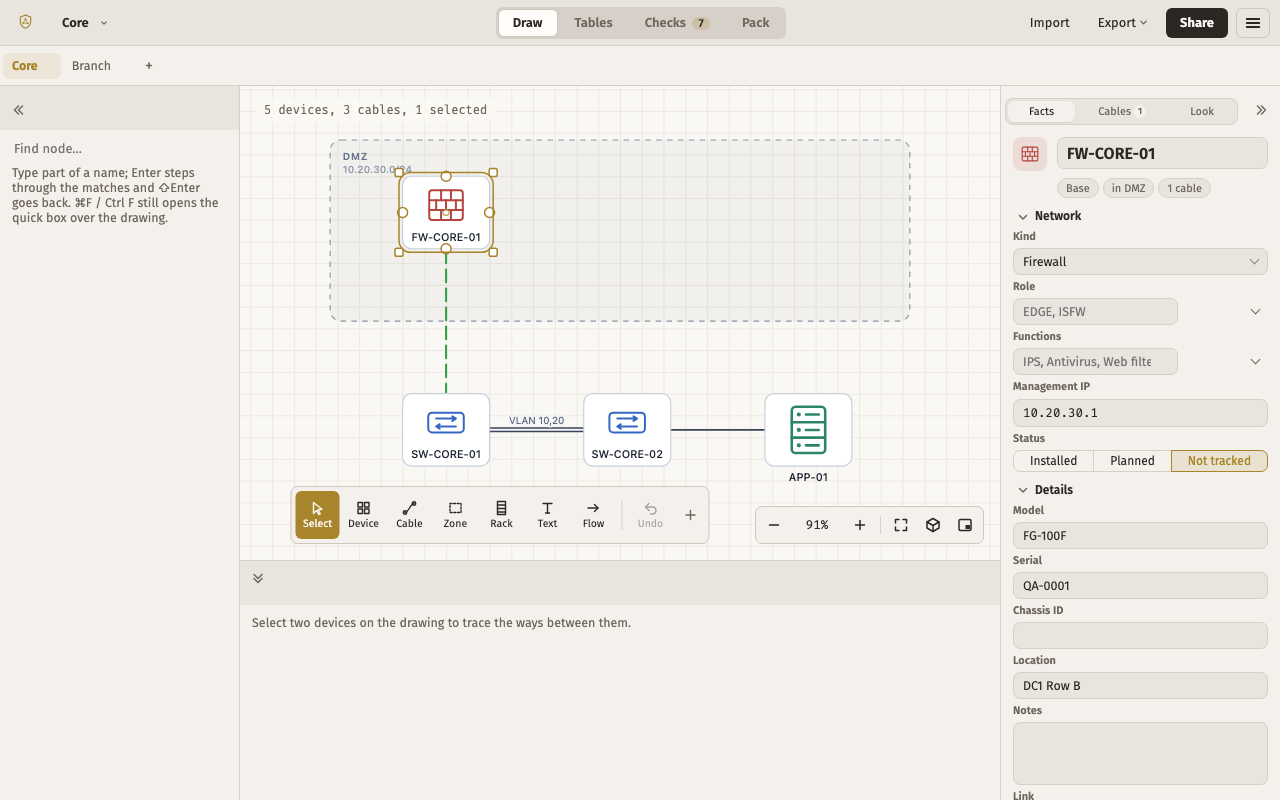The height and width of the screenshot is (800, 1280).
Task: Set status to Planned
Action: (x=1132, y=461)
